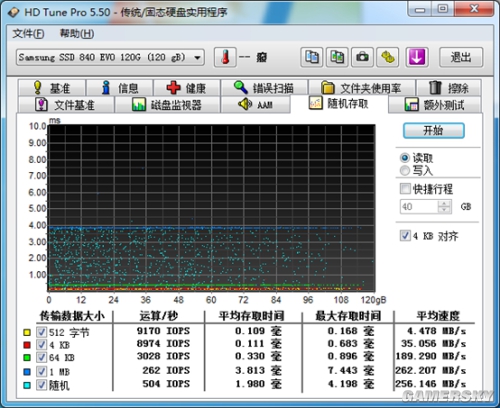Open the options gear icon
The image size is (500, 408).
(x=388, y=57)
